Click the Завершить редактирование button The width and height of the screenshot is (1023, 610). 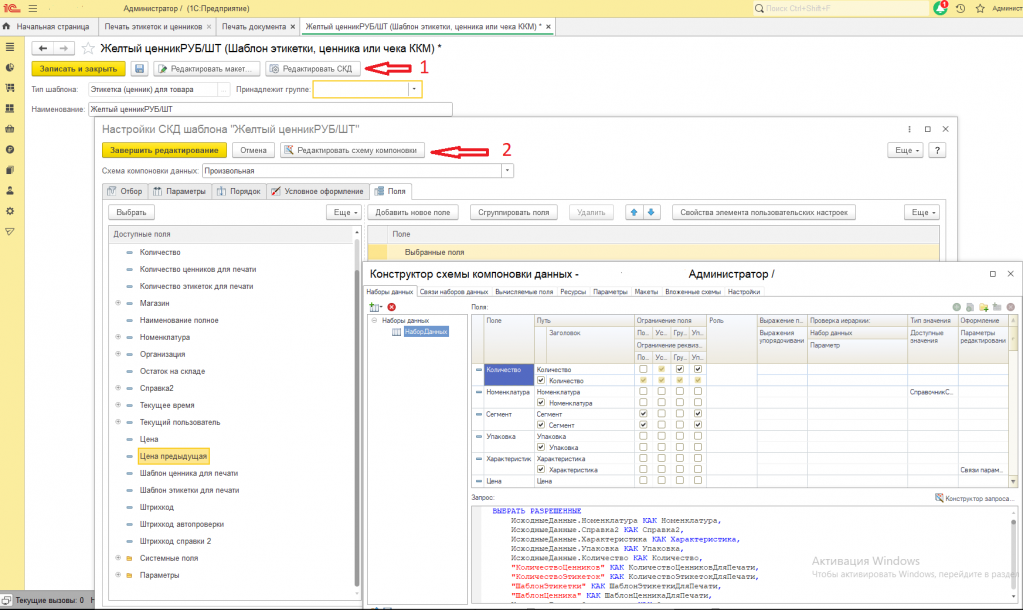click(x=164, y=150)
